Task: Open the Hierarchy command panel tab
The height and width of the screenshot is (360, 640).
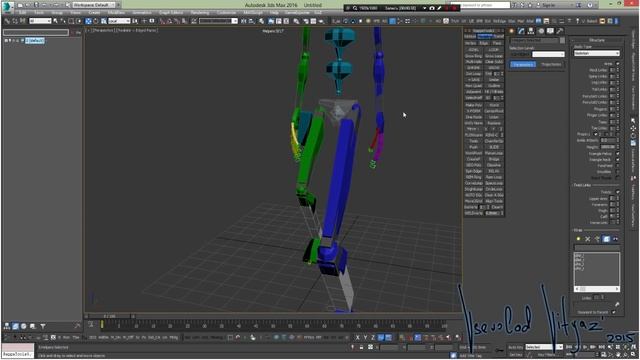Action: pyautogui.click(x=531, y=31)
